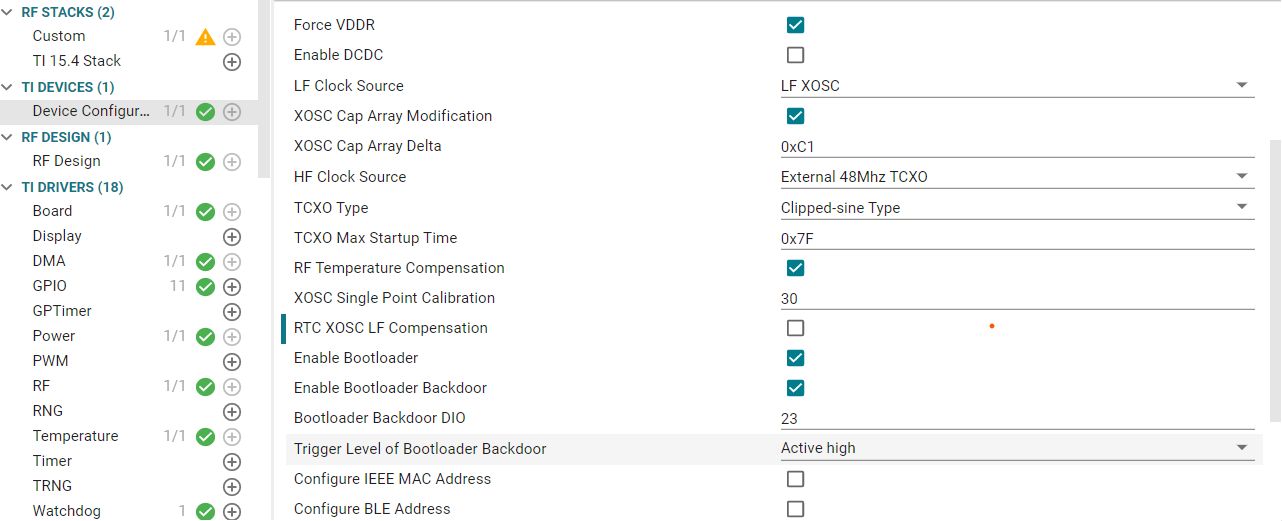
Task: Enable the DCDC checkbox
Action: (796, 55)
